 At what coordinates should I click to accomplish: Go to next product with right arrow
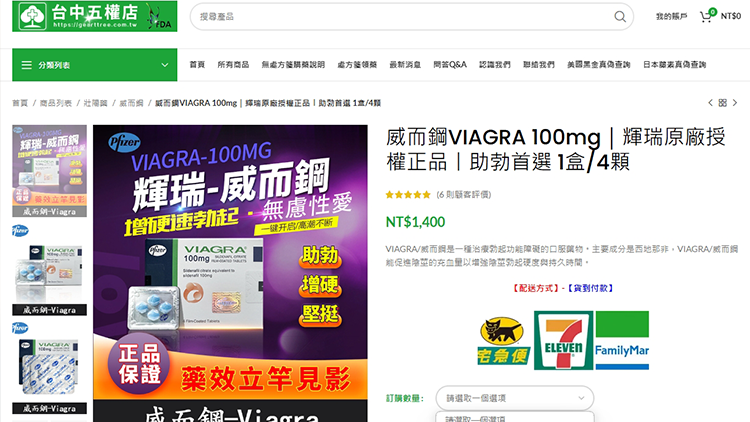coord(736,103)
